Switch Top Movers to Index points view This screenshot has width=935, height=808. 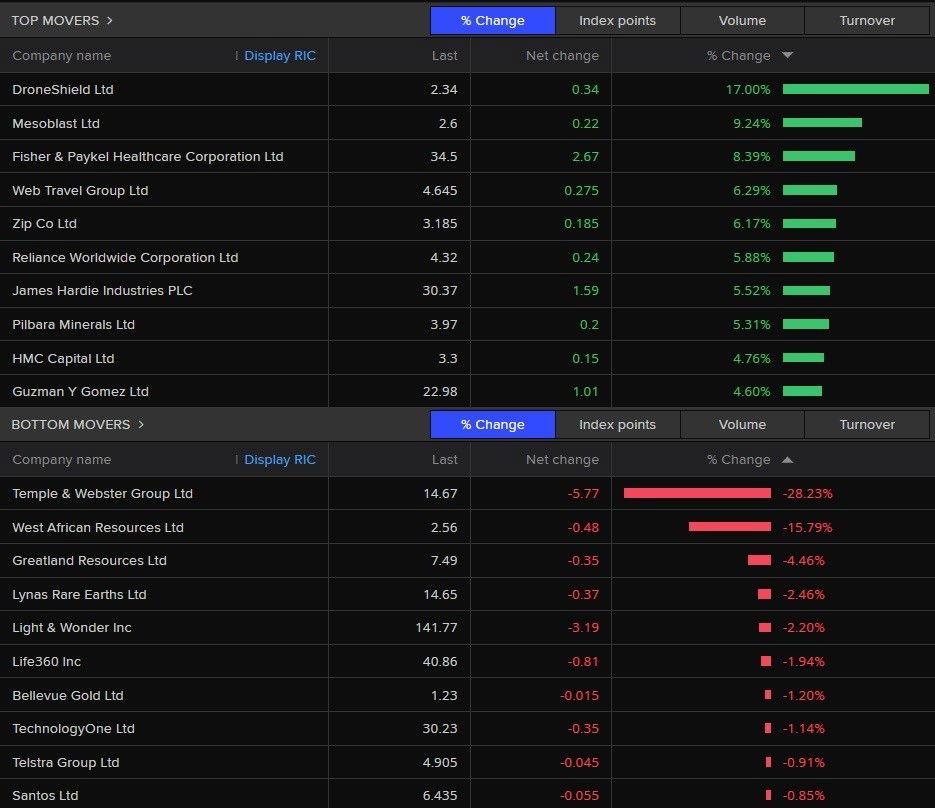point(617,20)
